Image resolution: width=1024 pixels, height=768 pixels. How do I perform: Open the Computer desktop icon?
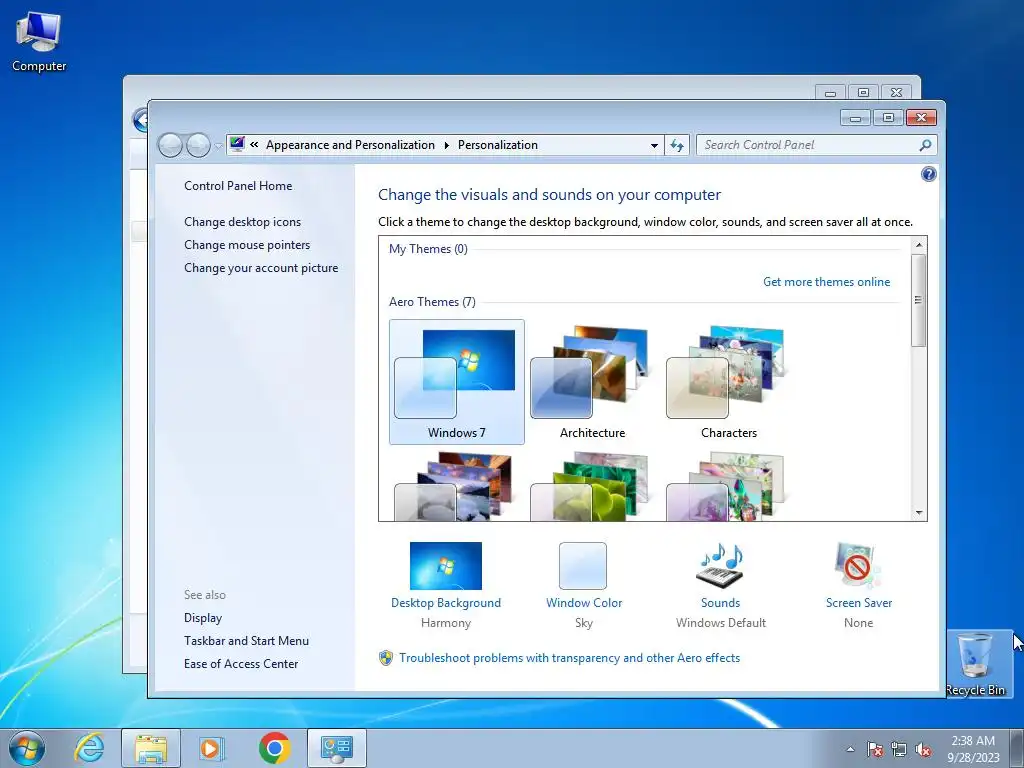(39, 42)
